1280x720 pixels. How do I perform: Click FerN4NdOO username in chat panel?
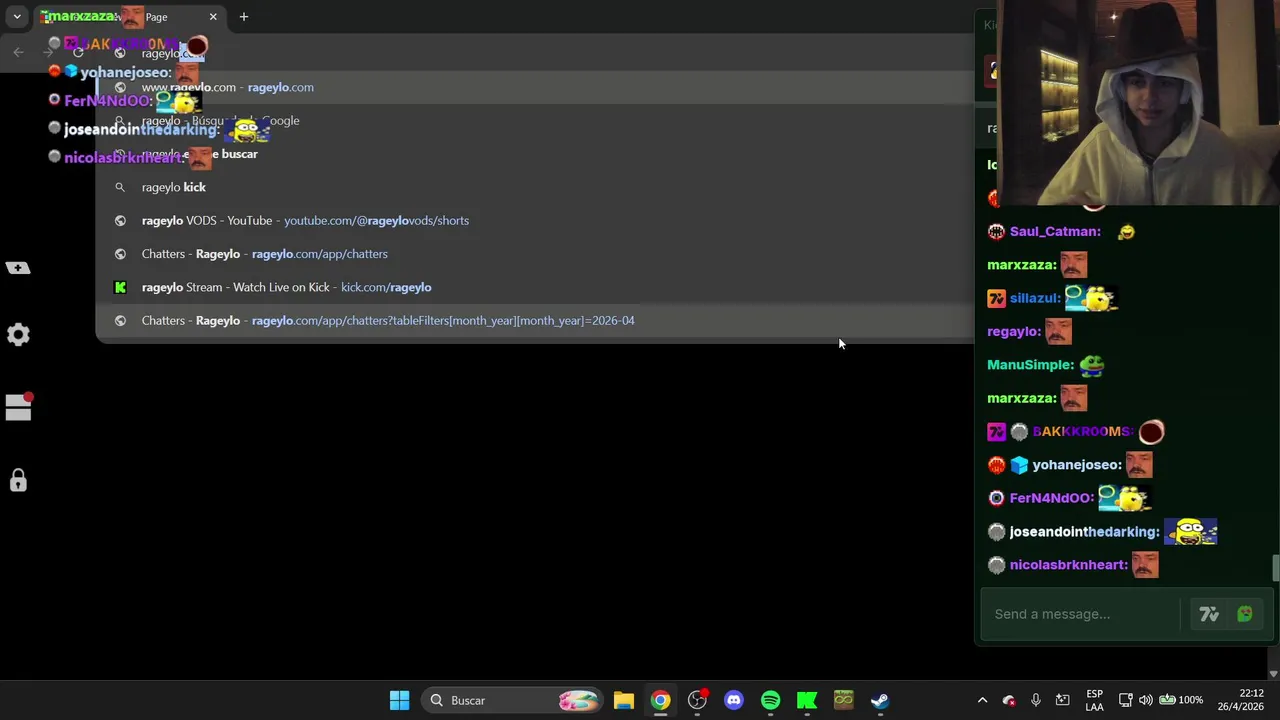(1051, 498)
